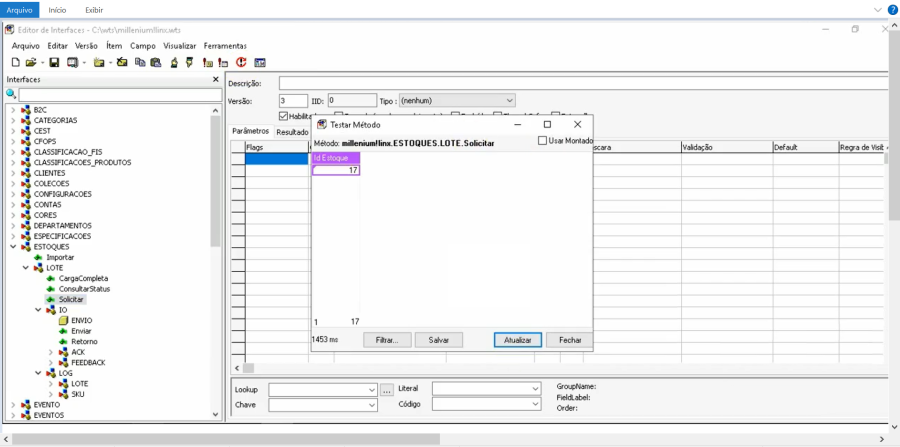Image resolution: width=900 pixels, height=447 pixels.
Task: Click the green Importar method icon
Action: pyautogui.click(x=39, y=258)
